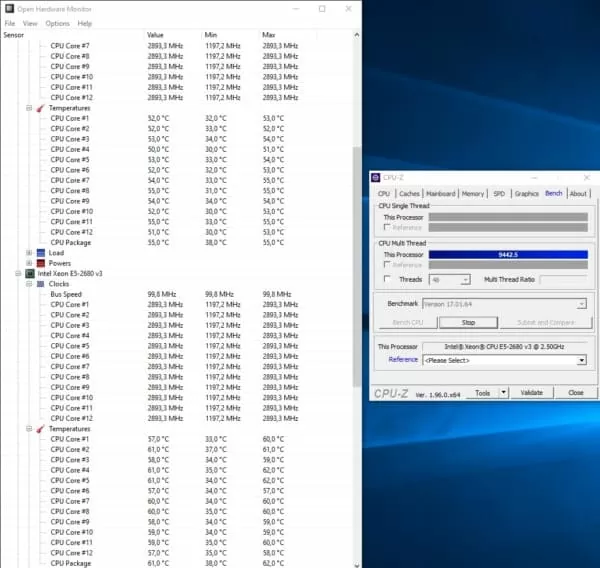The image size is (600, 568).
Task: Select the CPU Package row reading 61,0 °C
Action: [176, 563]
